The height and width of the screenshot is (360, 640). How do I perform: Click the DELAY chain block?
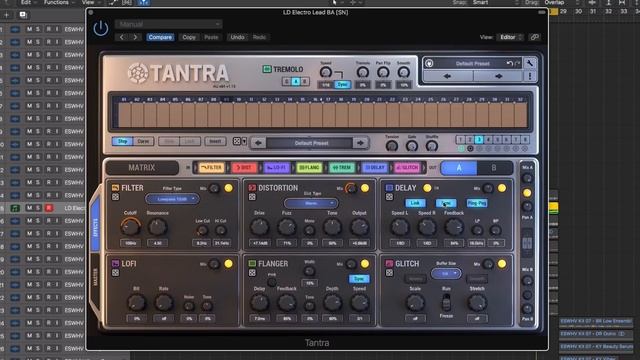pos(375,168)
